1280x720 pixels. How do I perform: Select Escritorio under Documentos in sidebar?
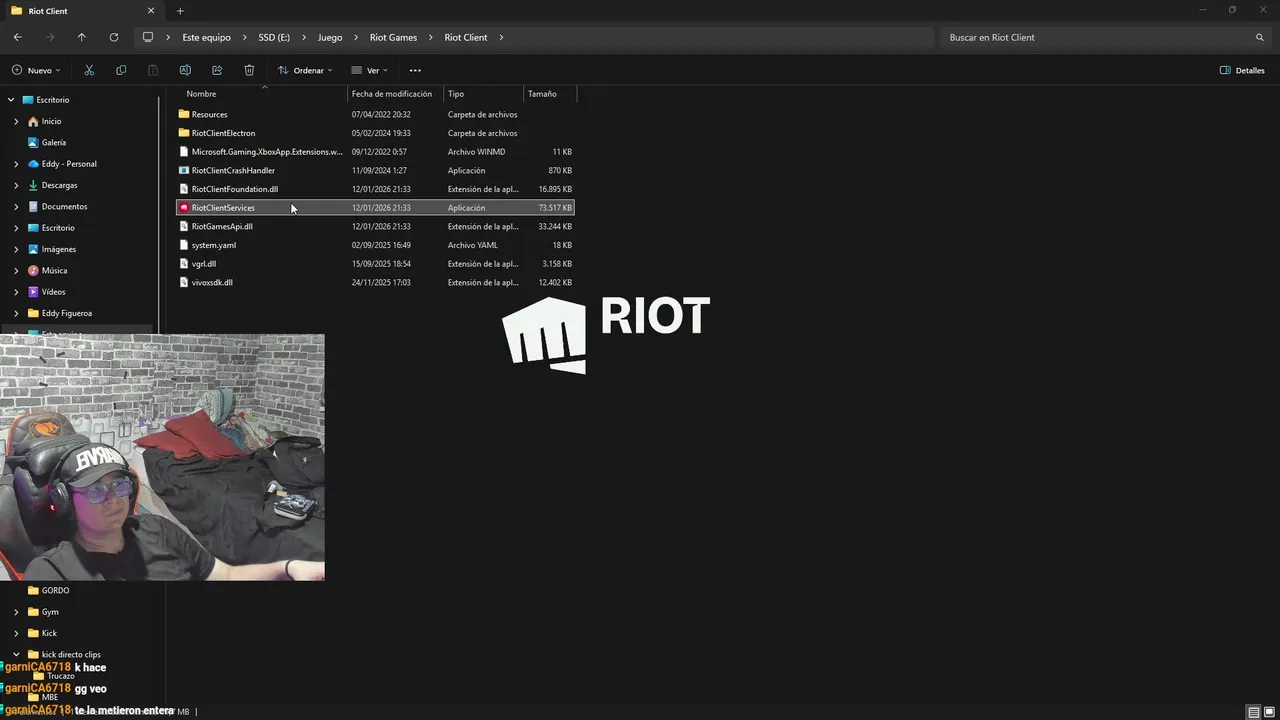(58, 228)
